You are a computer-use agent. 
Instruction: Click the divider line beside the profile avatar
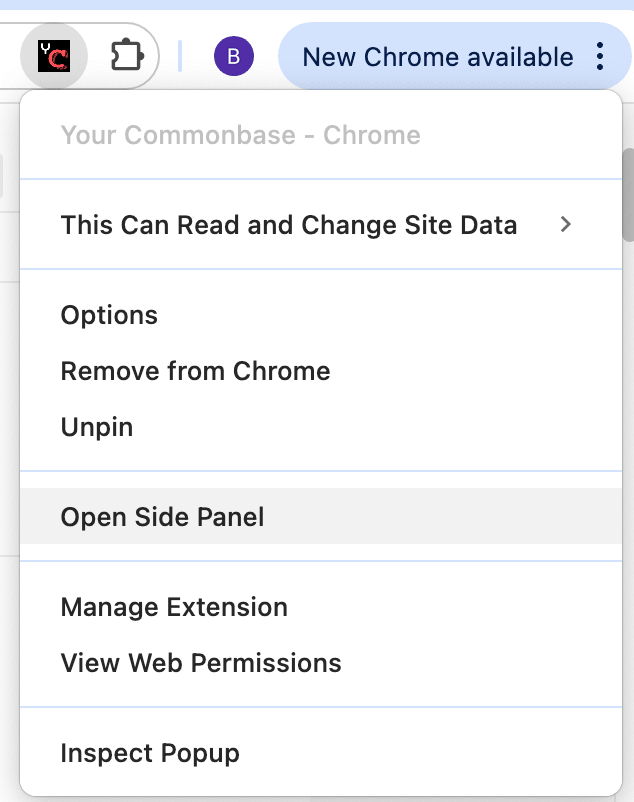pyautogui.click(x=180, y=56)
